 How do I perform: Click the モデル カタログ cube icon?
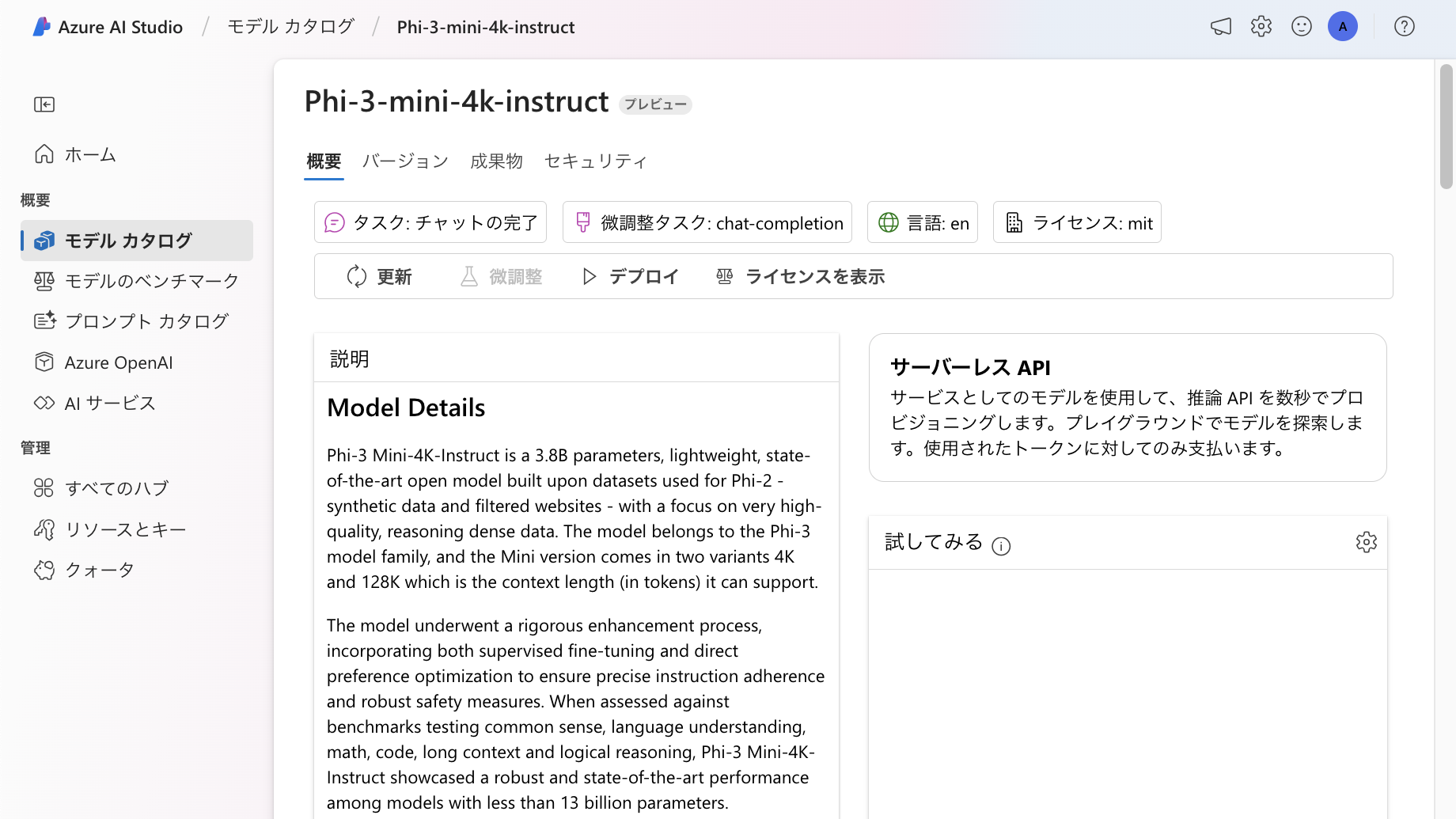(44, 241)
